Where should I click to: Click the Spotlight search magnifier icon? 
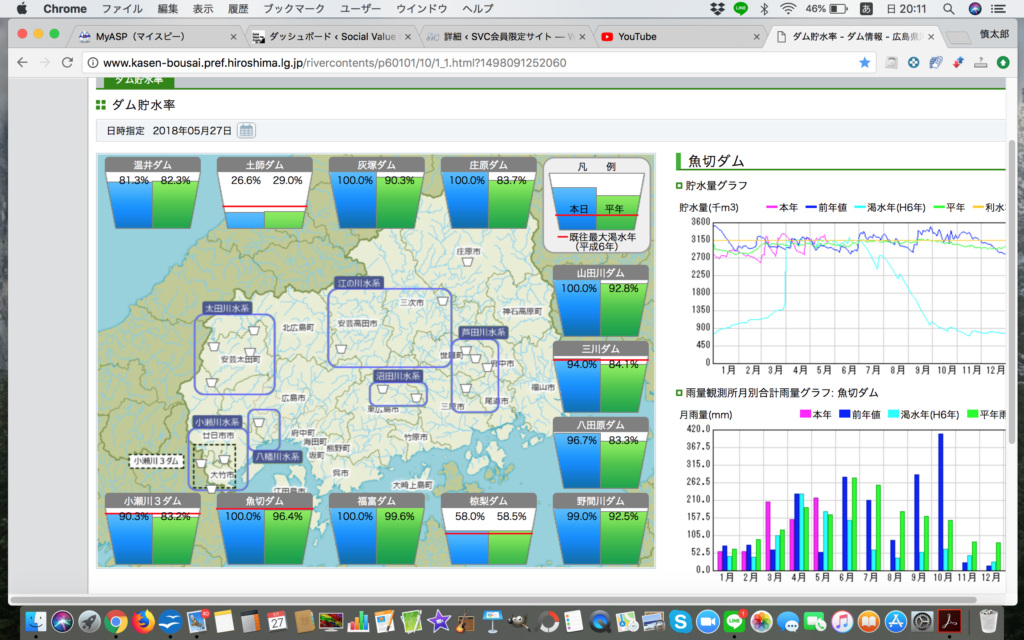(x=948, y=9)
